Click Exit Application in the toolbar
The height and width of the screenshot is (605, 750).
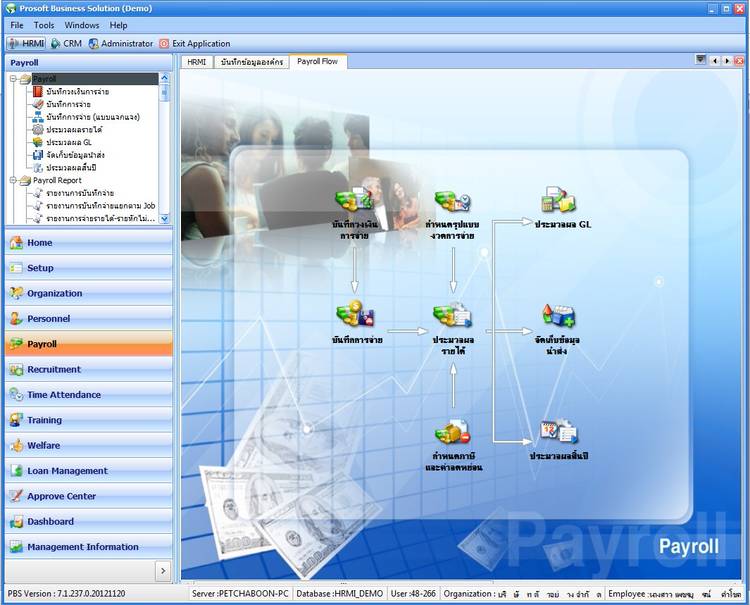(200, 44)
